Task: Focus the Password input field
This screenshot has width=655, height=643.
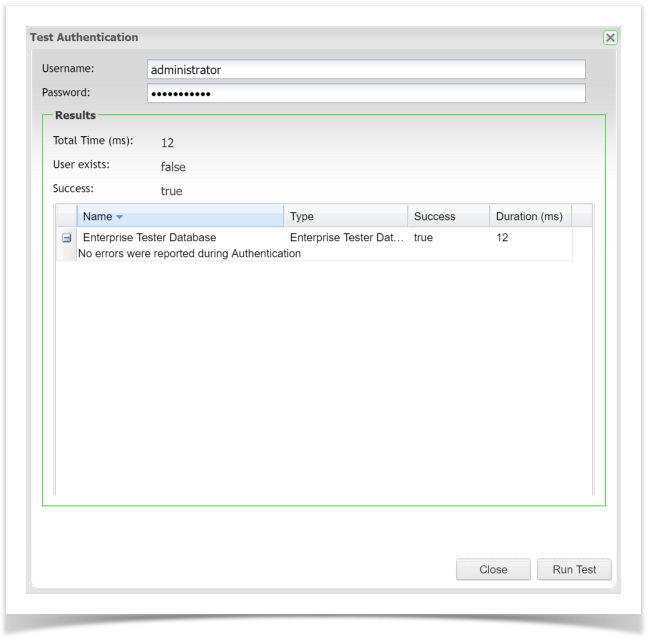Action: click(x=365, y=94)
